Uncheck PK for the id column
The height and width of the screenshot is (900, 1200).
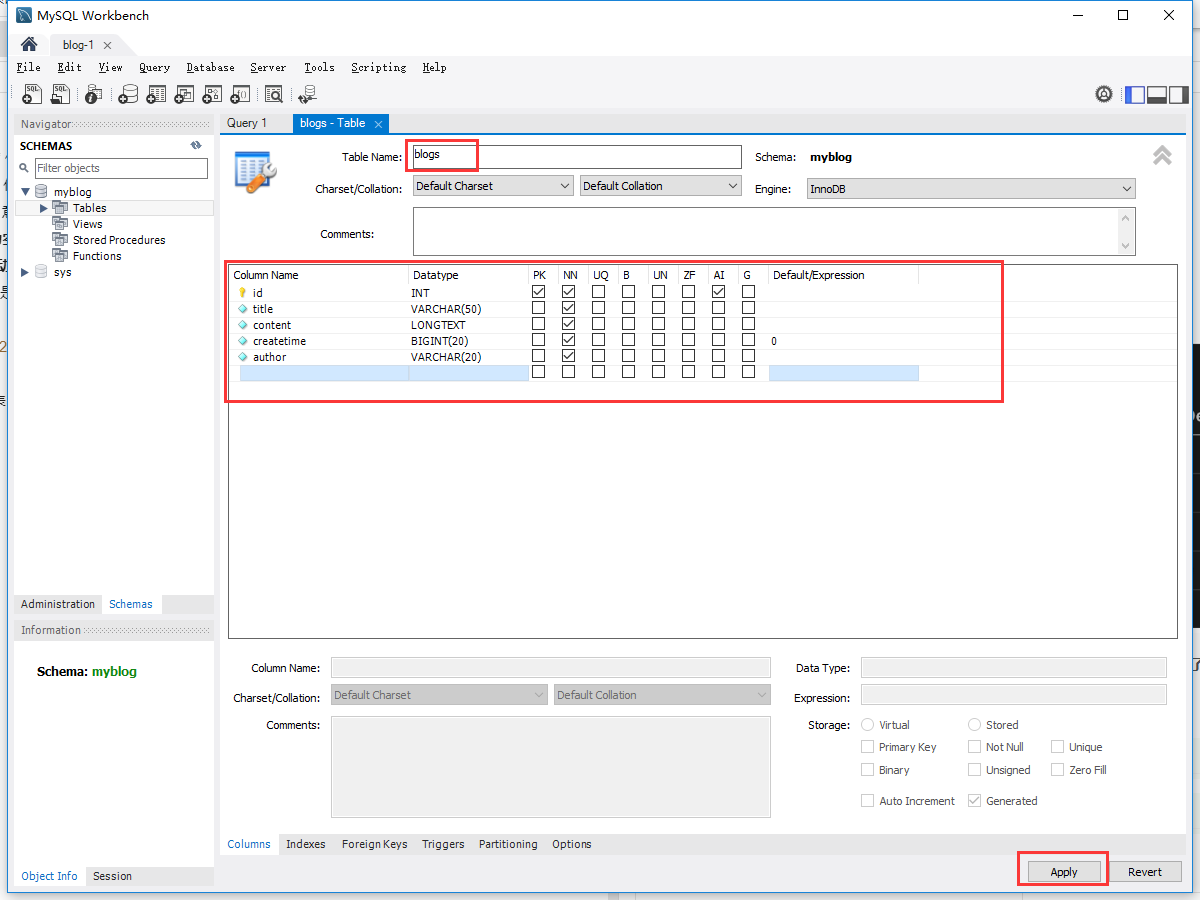click(539, 292)
